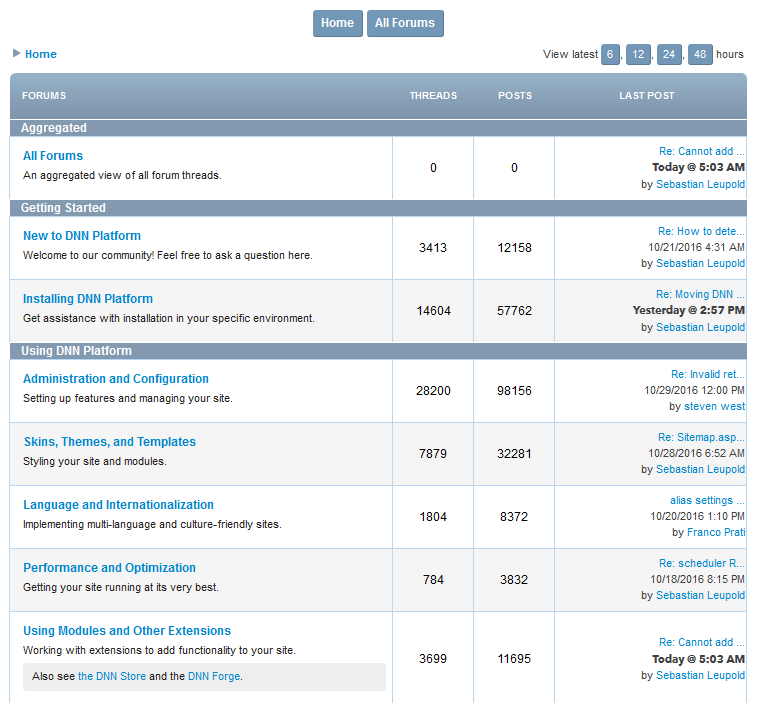Click the Getting Started group header
The width and height of the screenshot is (761, 703).
pos(378,208)
